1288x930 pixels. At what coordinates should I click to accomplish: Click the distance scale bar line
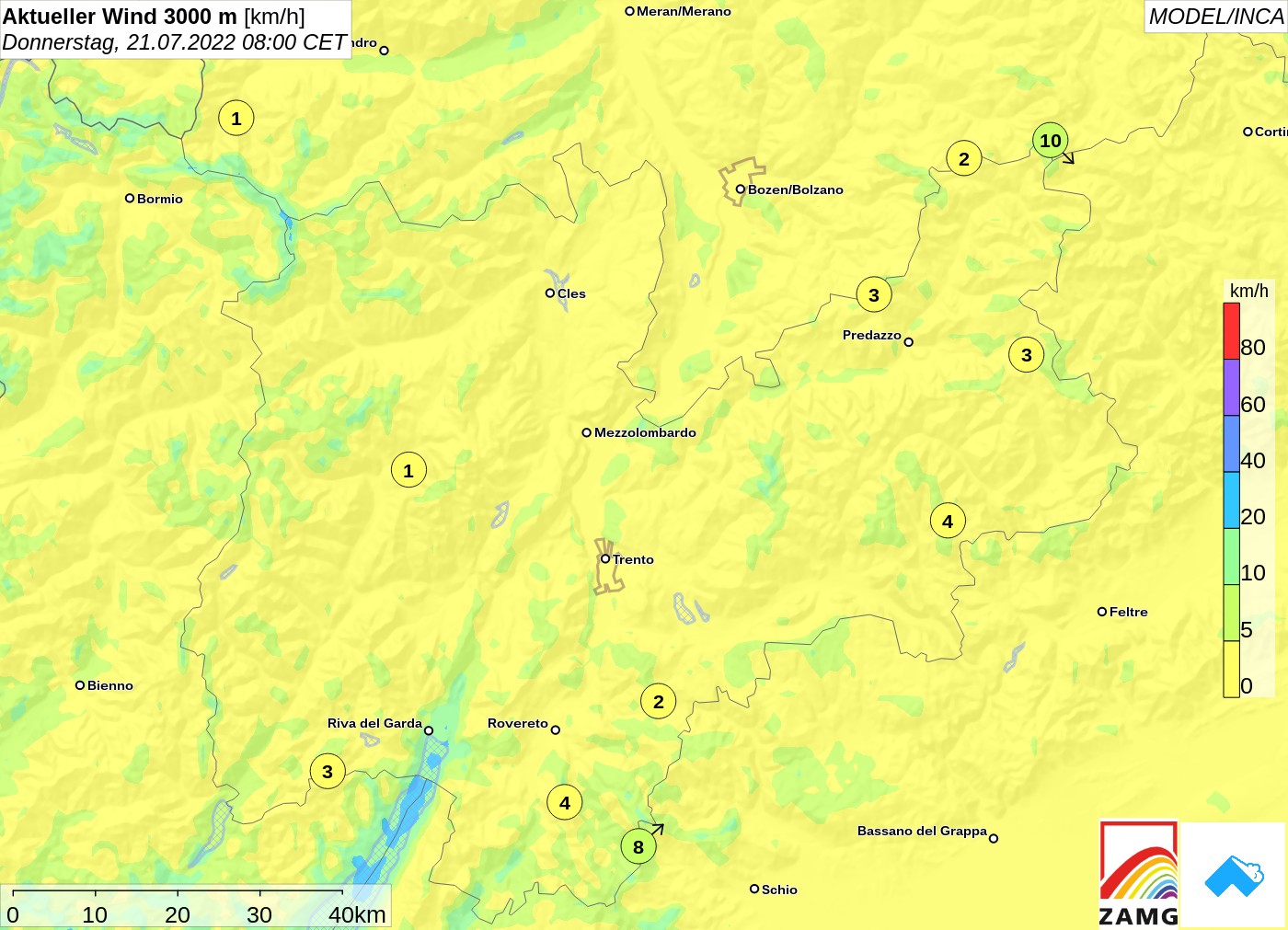pos(178,891)
